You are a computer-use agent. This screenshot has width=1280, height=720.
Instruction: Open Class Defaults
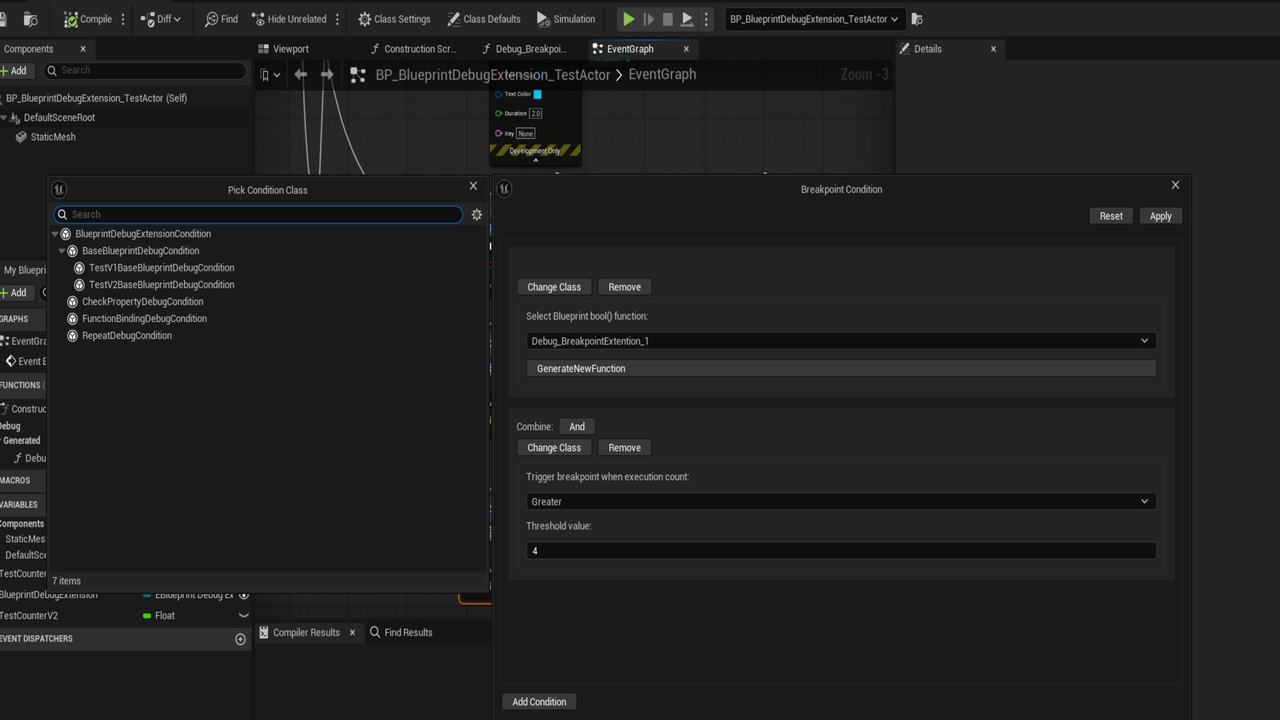(484, 19)
